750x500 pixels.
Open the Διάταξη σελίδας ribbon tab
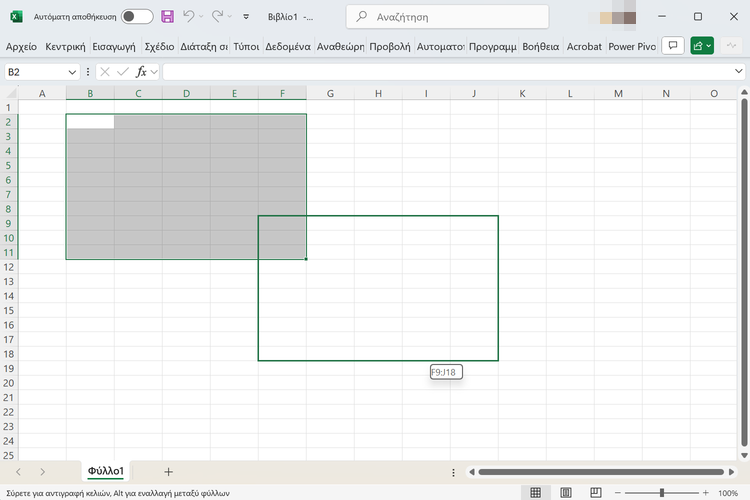coord(204,46)
